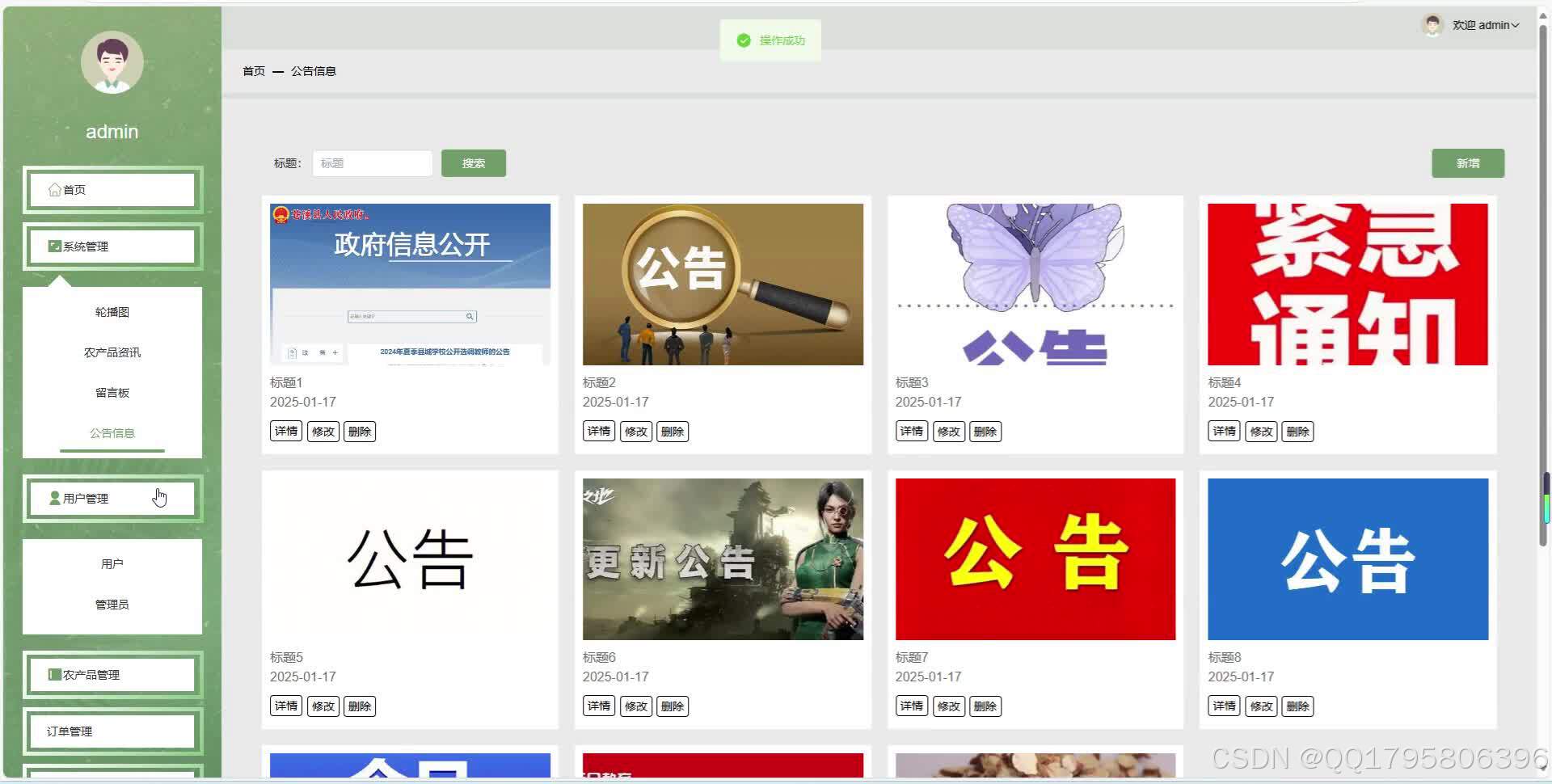Expand the 欢迎 admin dropdown menu
Viewport: 1552px width, 784px height.
[1486, 25]
